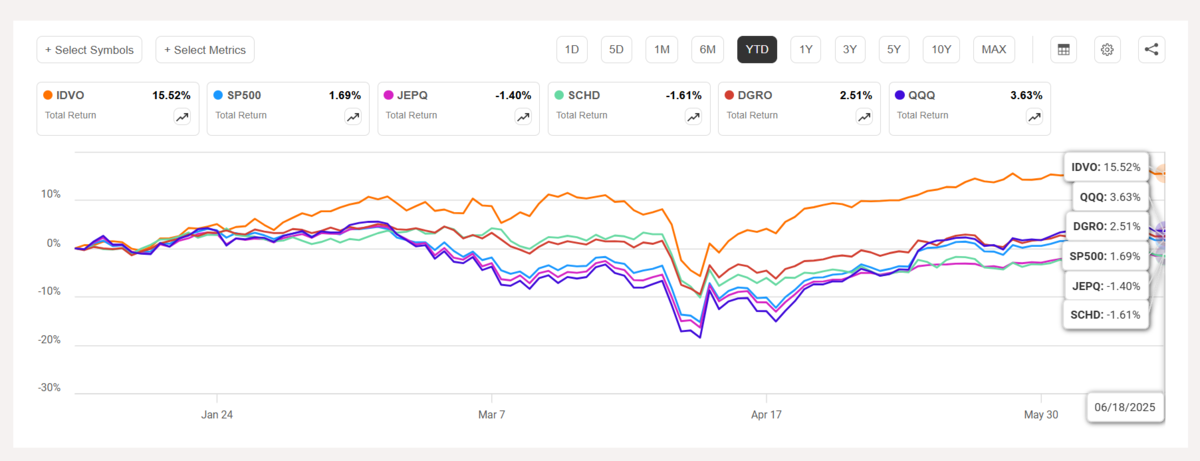Viewport: 1200px width, 461px height.
Task: Switch to the 3Y time range
Action: (x=849, y=49)
